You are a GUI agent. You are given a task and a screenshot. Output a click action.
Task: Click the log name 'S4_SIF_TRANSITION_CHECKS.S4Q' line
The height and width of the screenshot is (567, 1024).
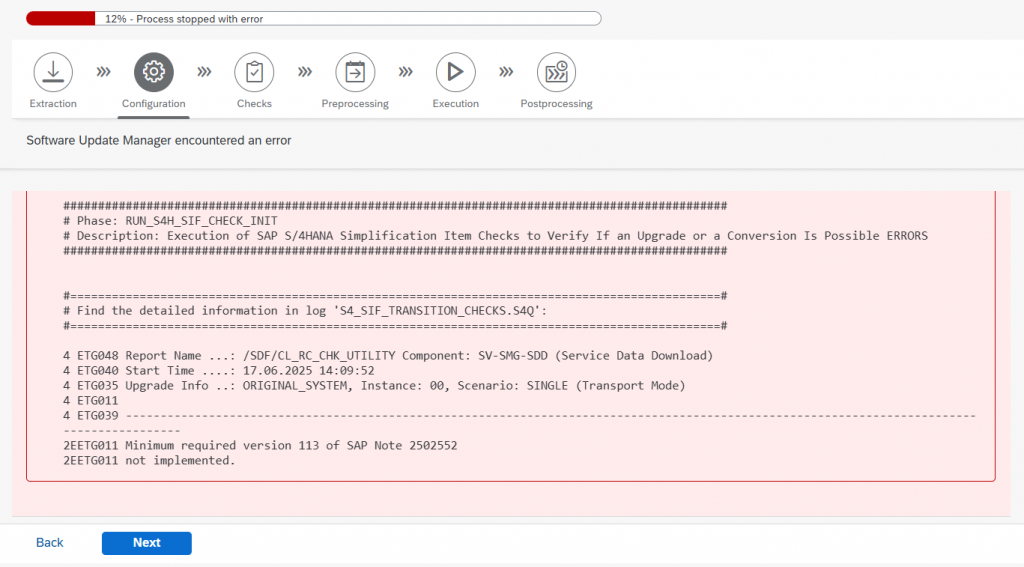point(305,311)
